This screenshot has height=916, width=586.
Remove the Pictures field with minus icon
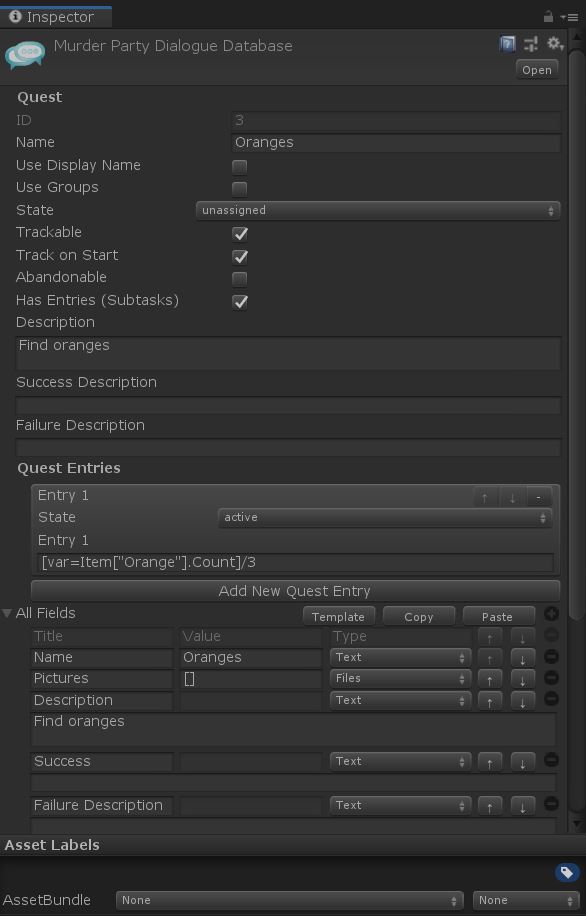tap(551, 678)
